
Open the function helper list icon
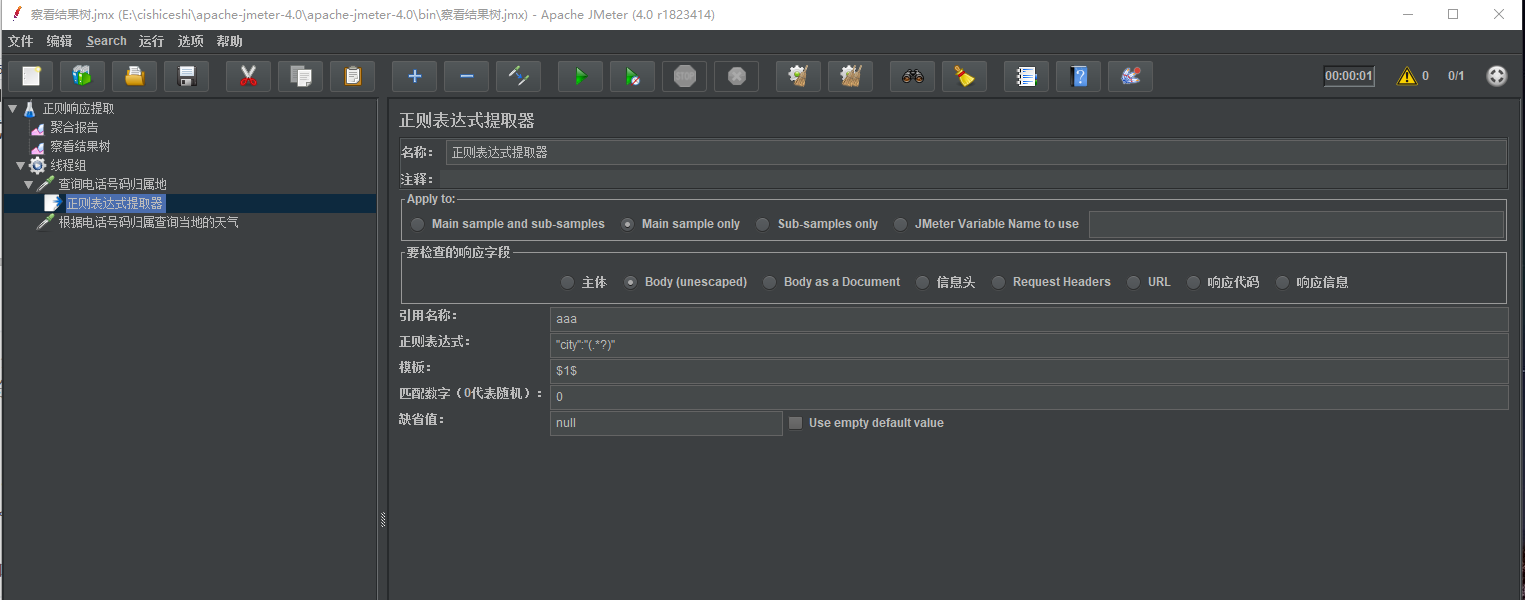(x=1027, y=76)
